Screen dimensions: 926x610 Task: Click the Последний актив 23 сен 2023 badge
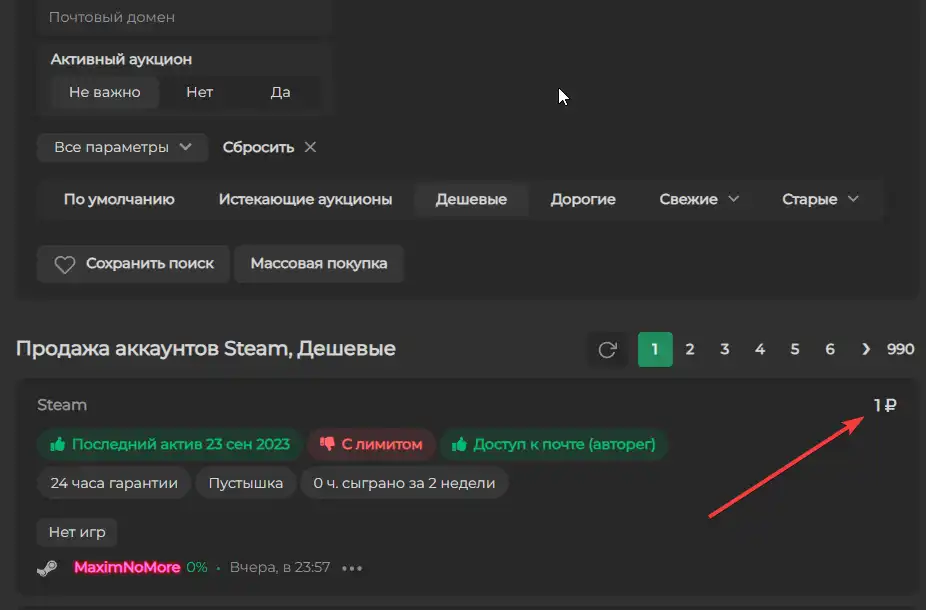170,444
